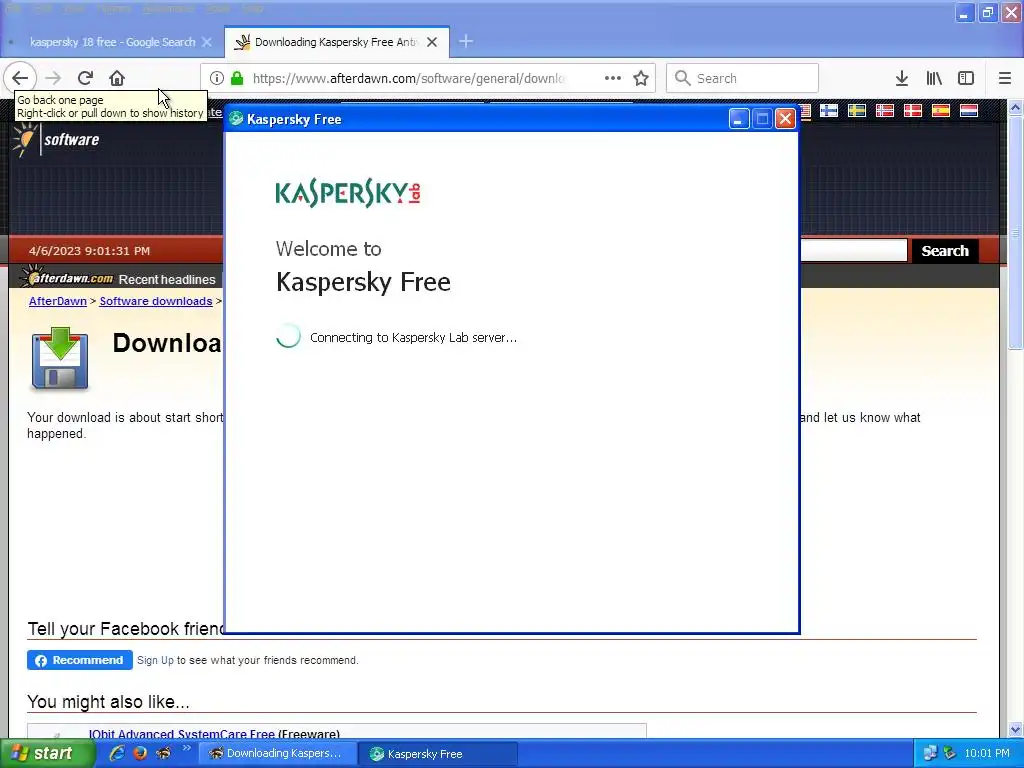Close the Kaspersky Free installer window
Viewport: 1024px width, 768px height.
785,119
